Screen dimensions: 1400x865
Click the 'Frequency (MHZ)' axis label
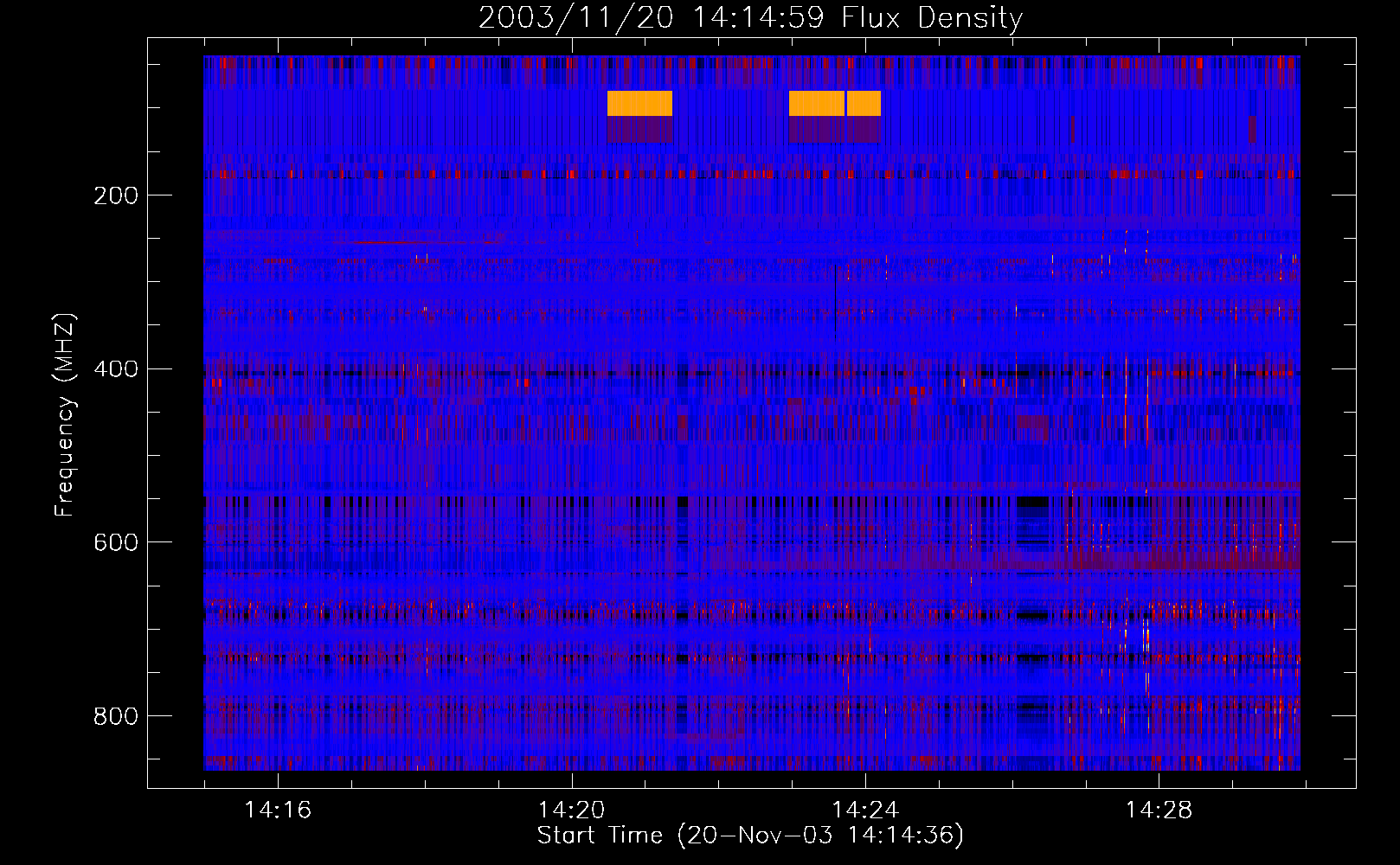[65, 415]
